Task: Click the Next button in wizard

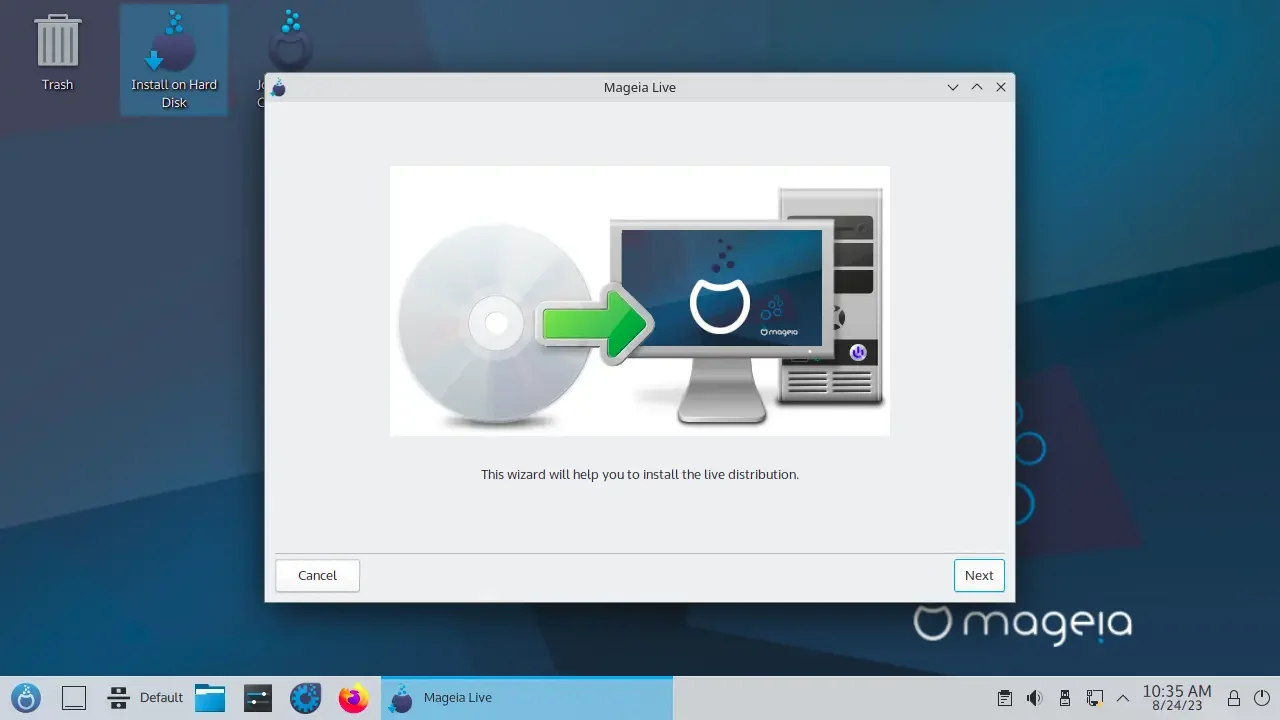Action: (979, 575)
